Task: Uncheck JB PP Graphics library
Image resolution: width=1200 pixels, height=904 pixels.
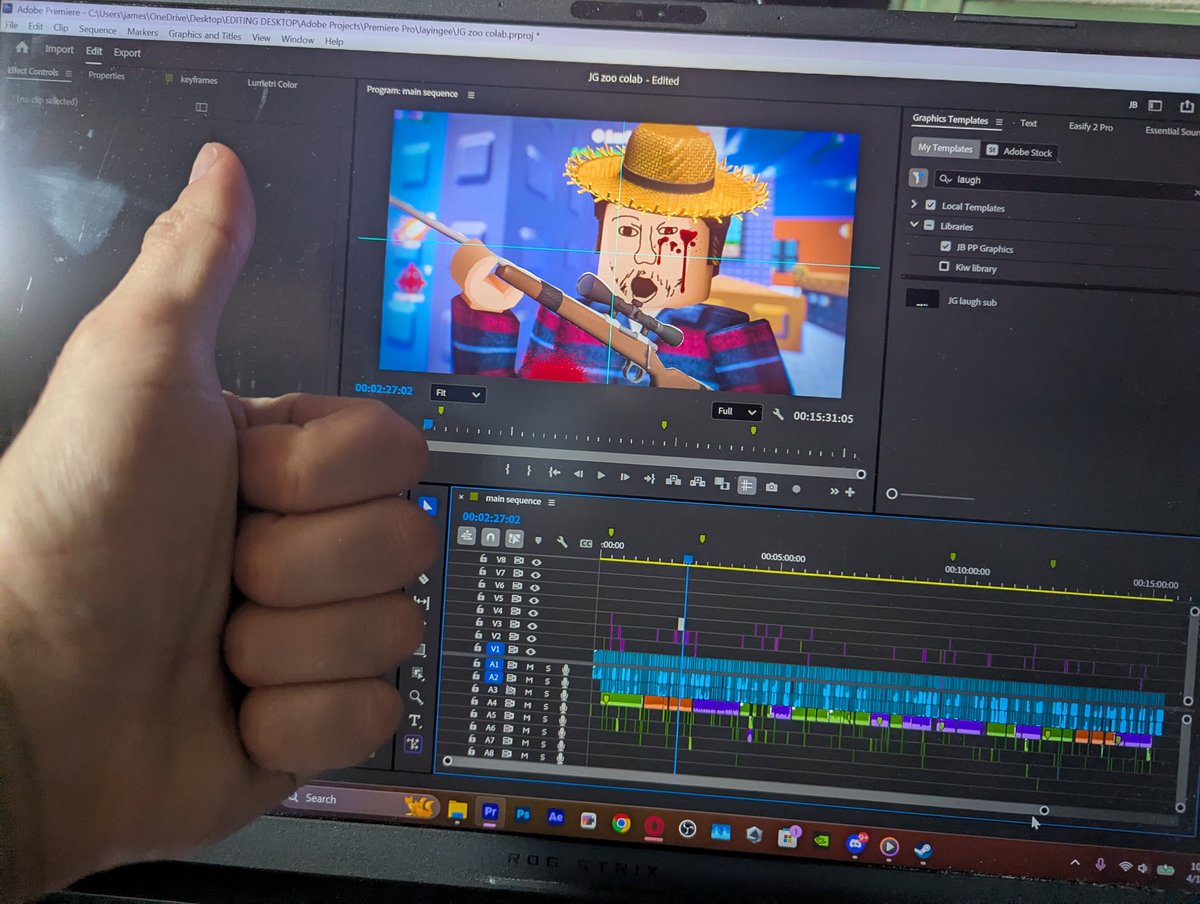Action: point(946,246)
